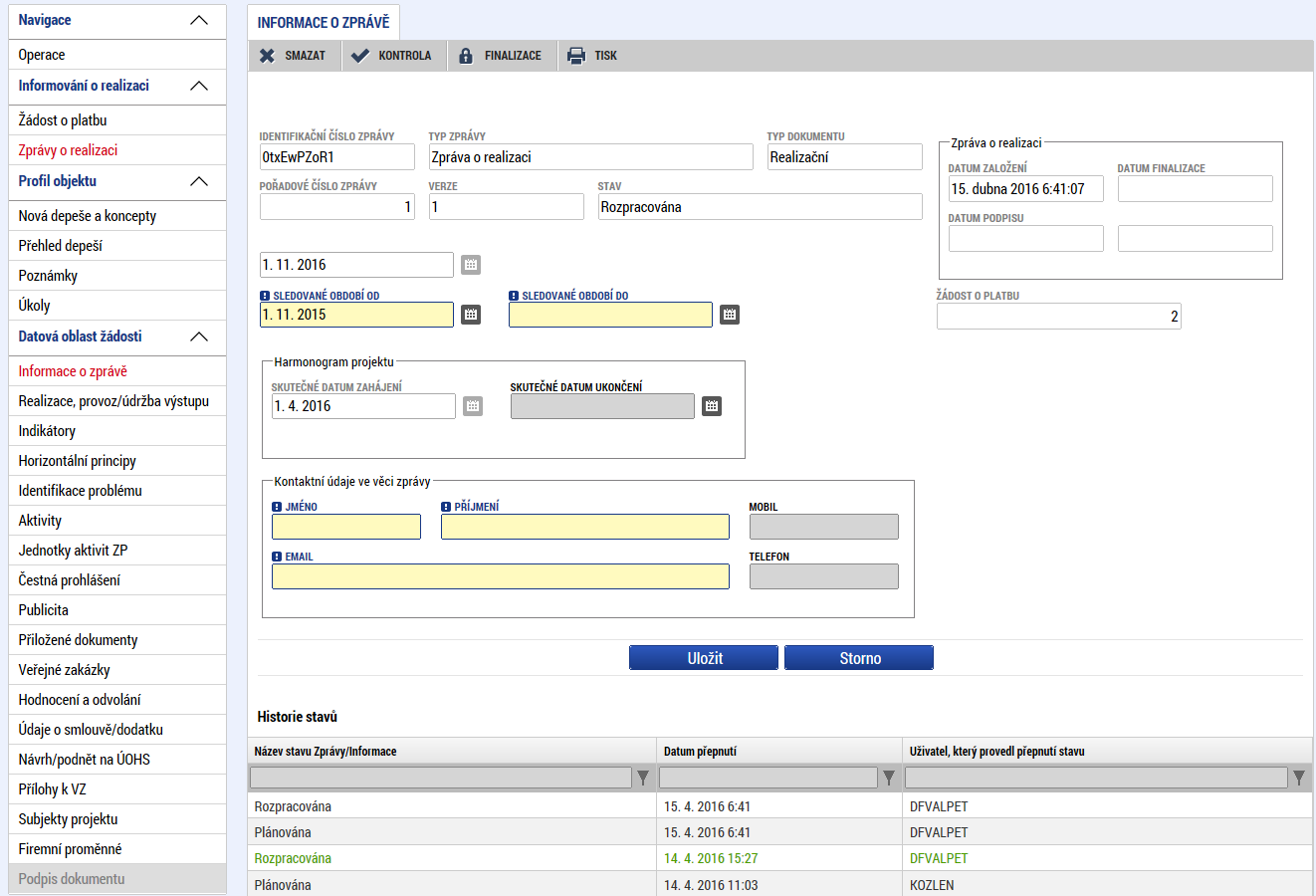1316x896 pixels.
Task: Click Datum podpisu field
Action: pyautogui.click(x=1026, y=238)
